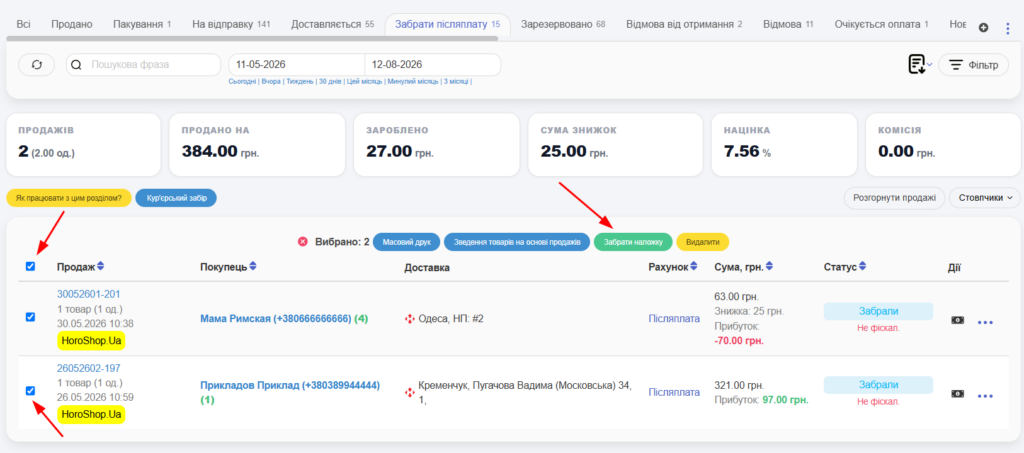Click Післяплата link for Мама Римская
The image size is (1024, 453).
pyautogui.click(x=674, y=319)
